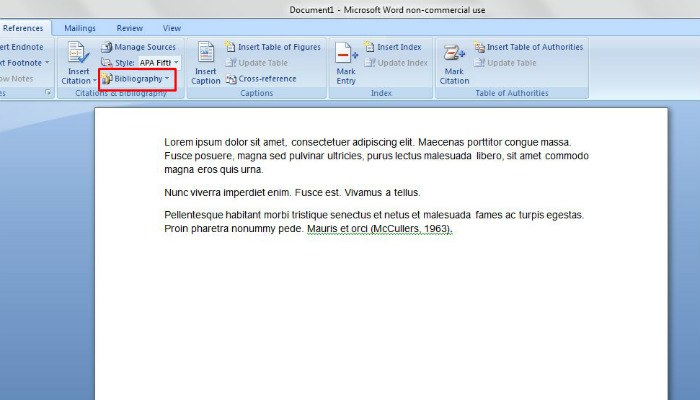The height and width of the screenshot is (400, 700).
Task: Click the Mark Citation icon
Action: (454, 54)
